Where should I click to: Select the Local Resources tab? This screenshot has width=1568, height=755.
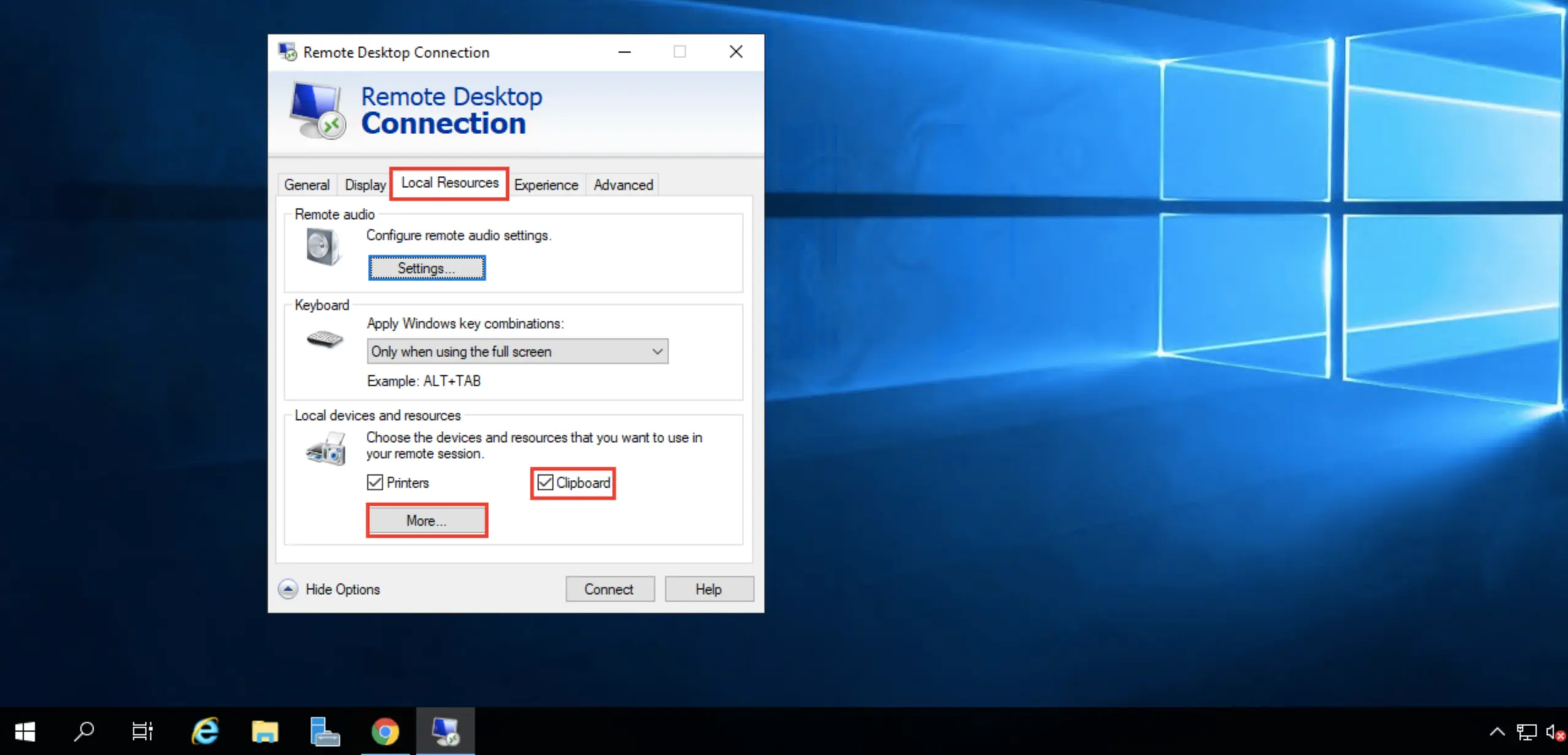coord(449,183)
